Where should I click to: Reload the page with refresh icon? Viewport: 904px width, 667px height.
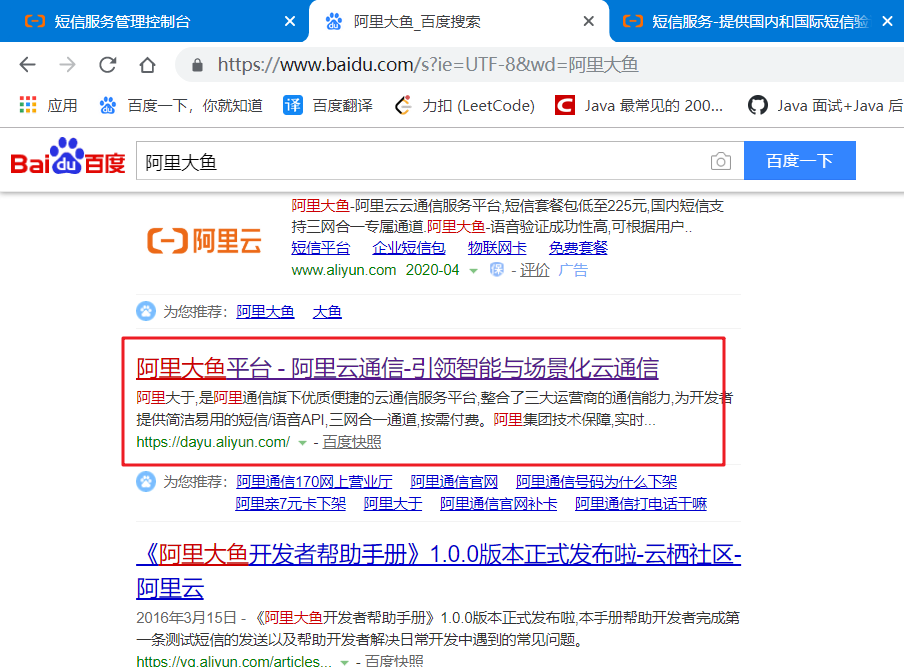point(108,65)
